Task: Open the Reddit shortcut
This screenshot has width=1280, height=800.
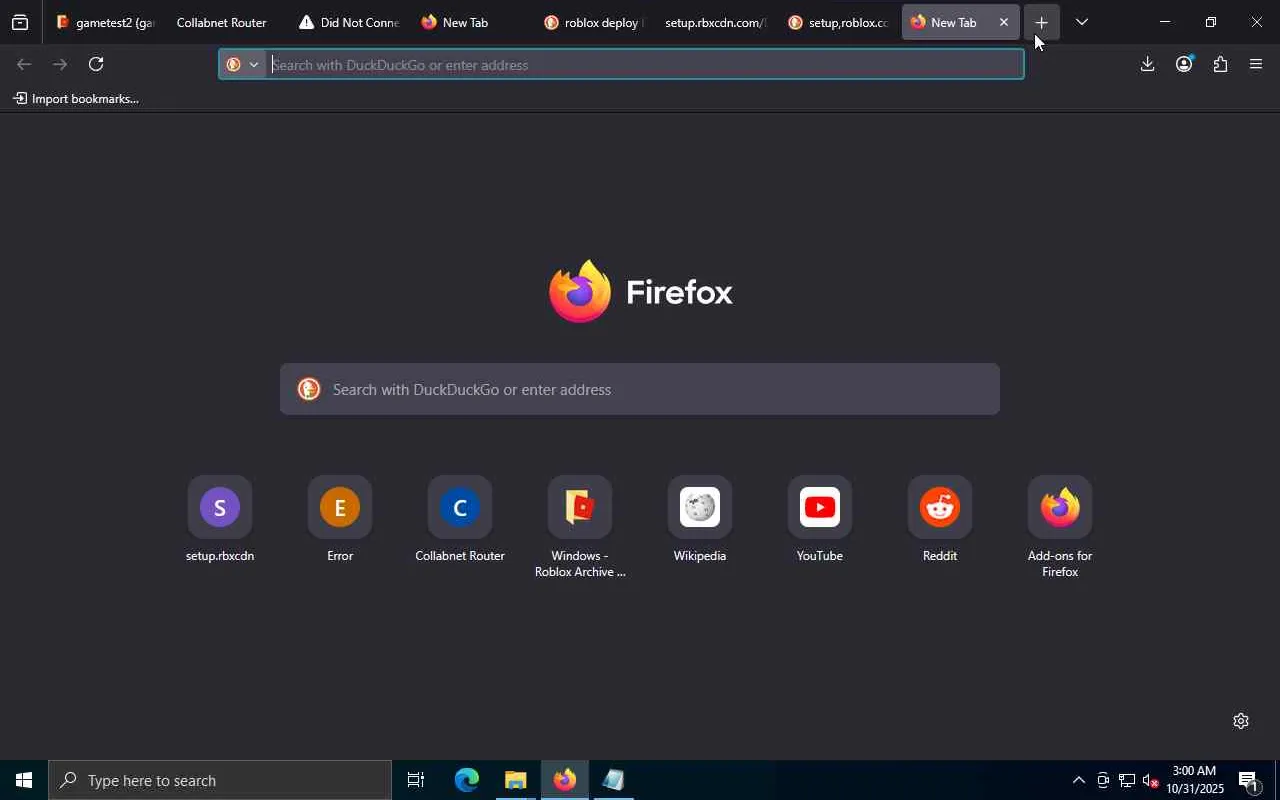Action: coord(940,521)
